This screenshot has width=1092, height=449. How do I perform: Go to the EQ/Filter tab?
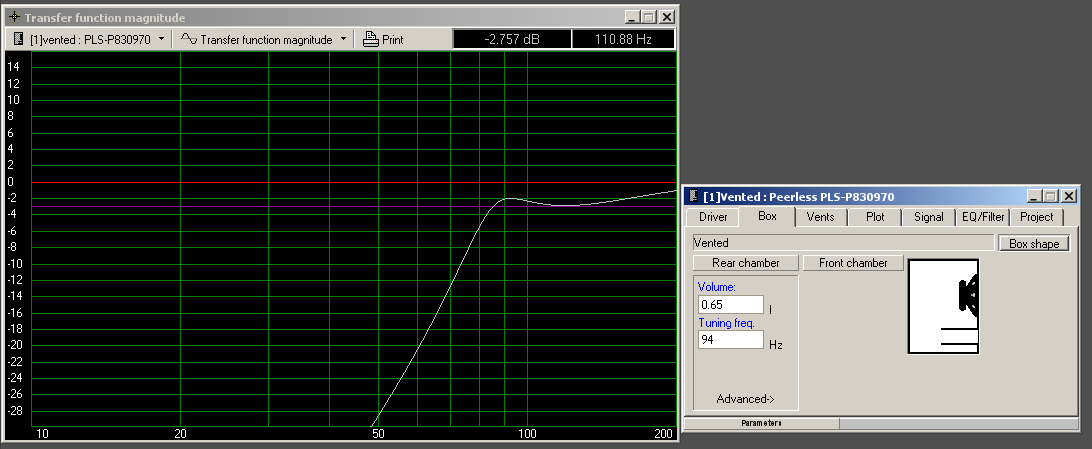983,217
